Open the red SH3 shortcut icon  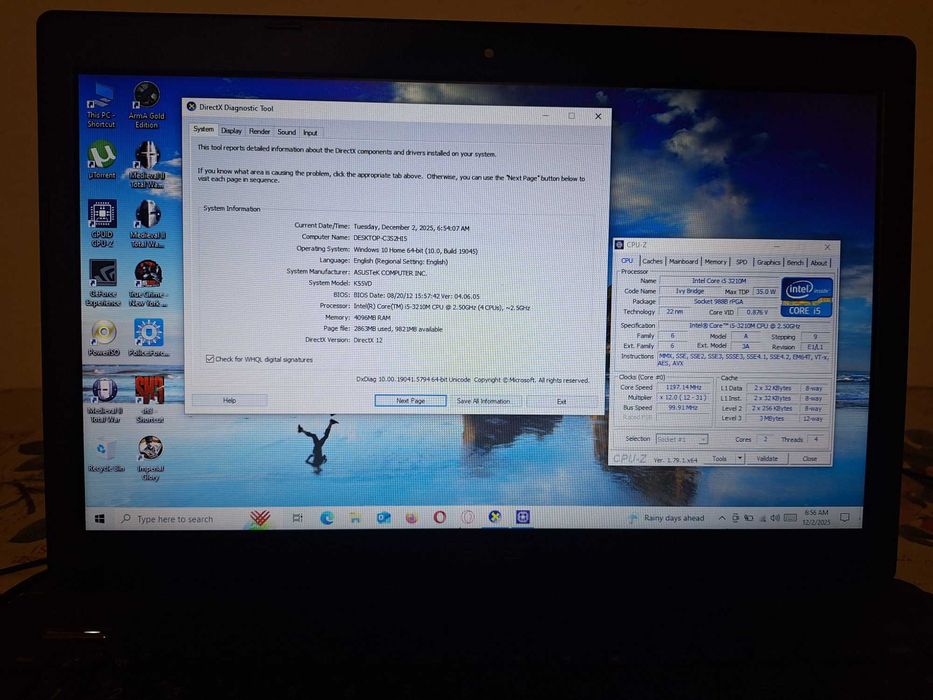[x=149, y=399]
